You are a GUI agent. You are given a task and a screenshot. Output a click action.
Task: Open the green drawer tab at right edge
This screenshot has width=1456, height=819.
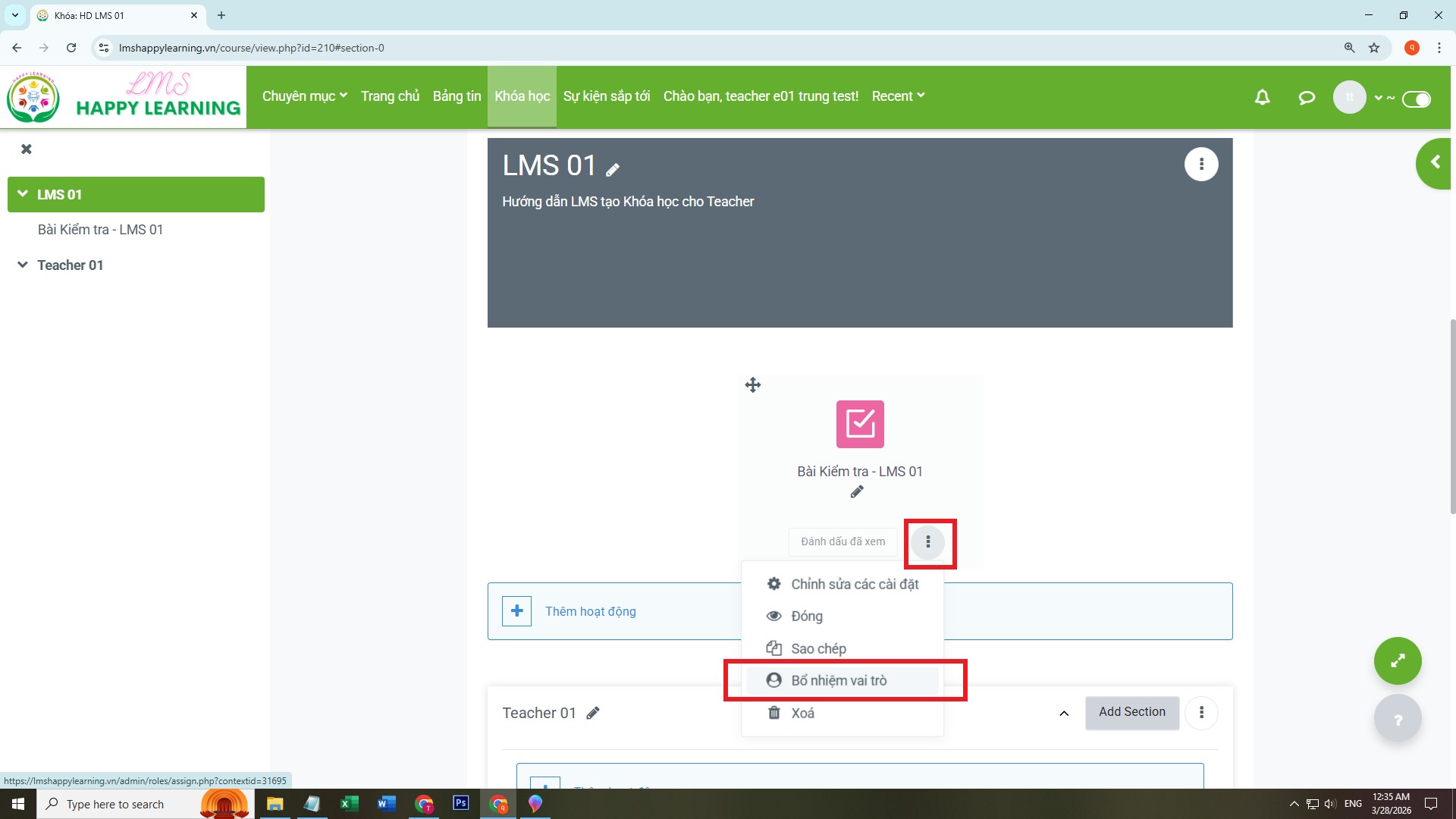[x=1434, y=162]
